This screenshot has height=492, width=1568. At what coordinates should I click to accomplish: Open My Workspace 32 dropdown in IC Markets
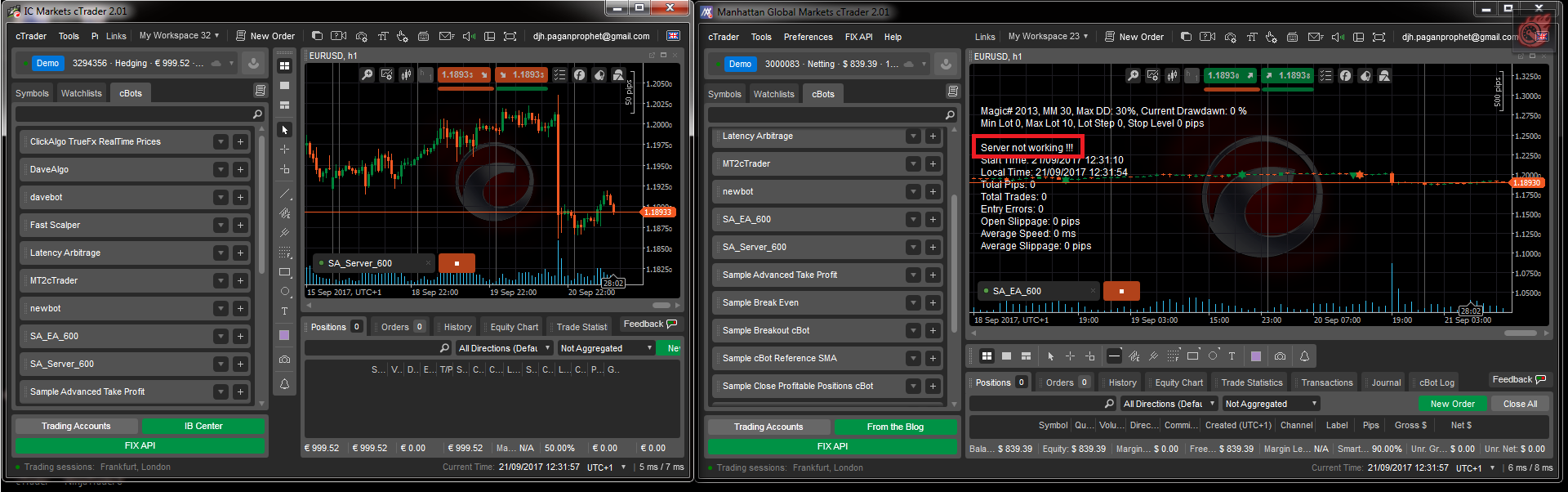click(179, 35)
